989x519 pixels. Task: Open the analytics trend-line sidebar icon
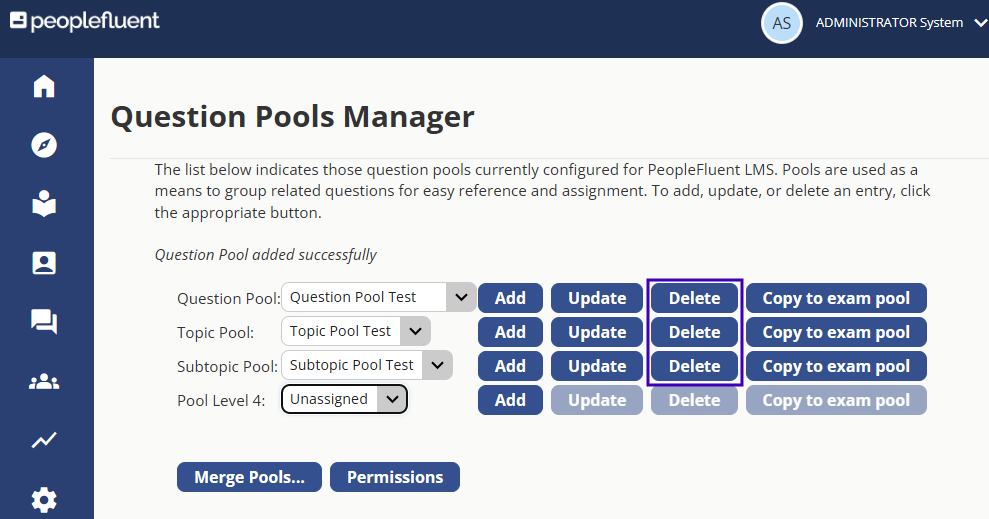click(44, 440)
